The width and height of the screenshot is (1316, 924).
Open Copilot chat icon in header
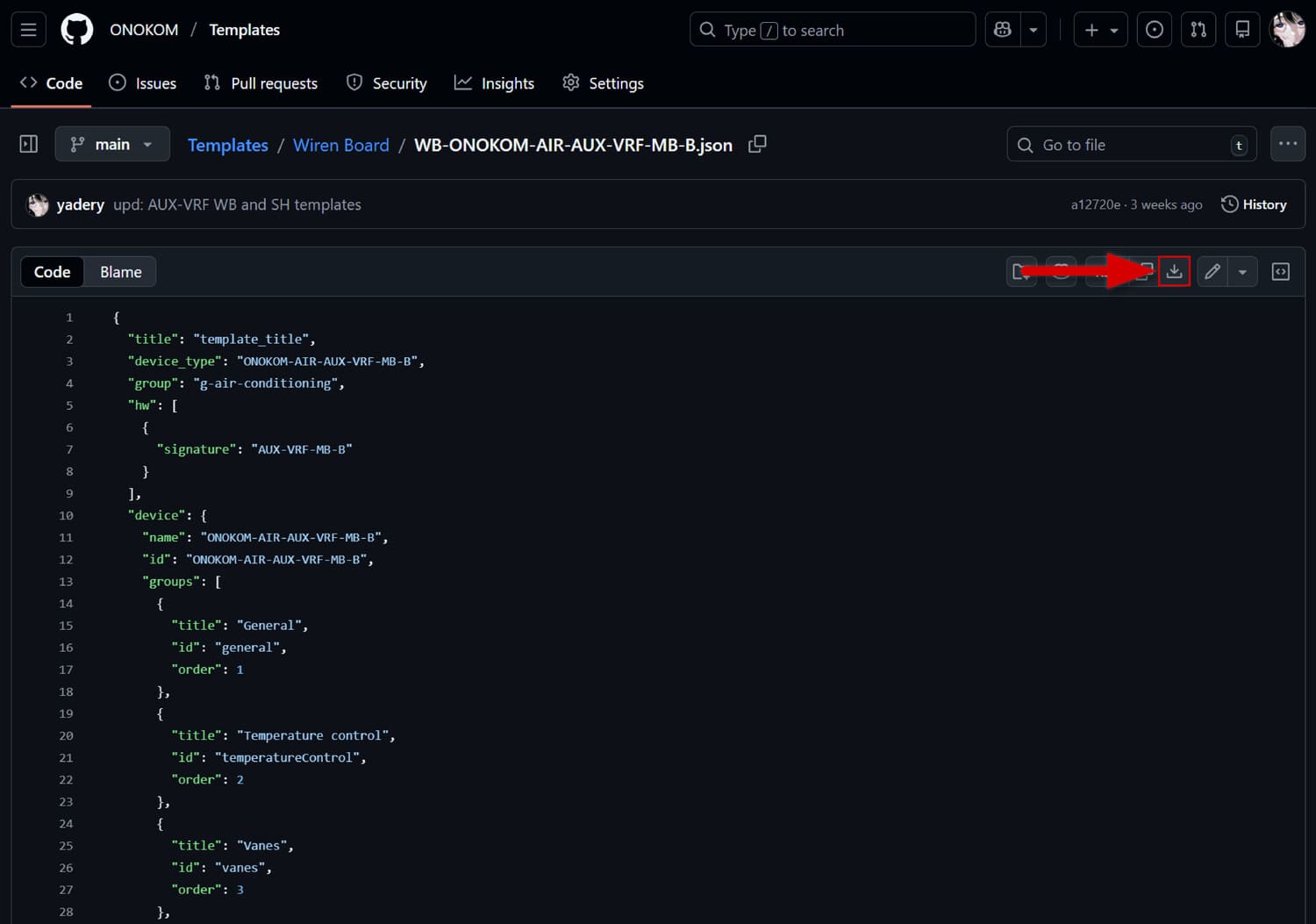coord(1003,30)
